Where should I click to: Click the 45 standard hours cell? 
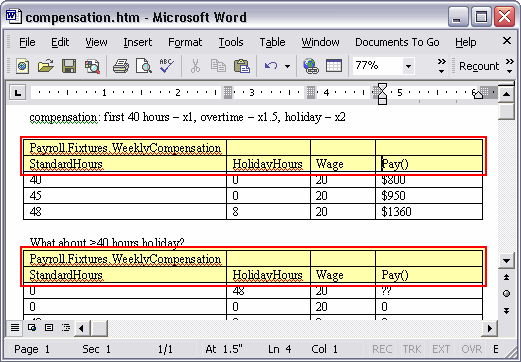125,195
